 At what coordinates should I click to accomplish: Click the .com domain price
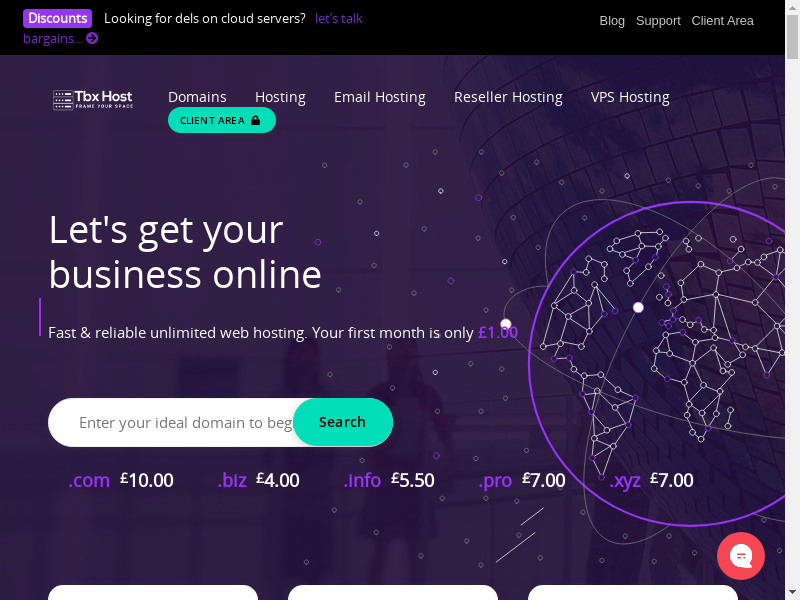[x=121, y=480]
